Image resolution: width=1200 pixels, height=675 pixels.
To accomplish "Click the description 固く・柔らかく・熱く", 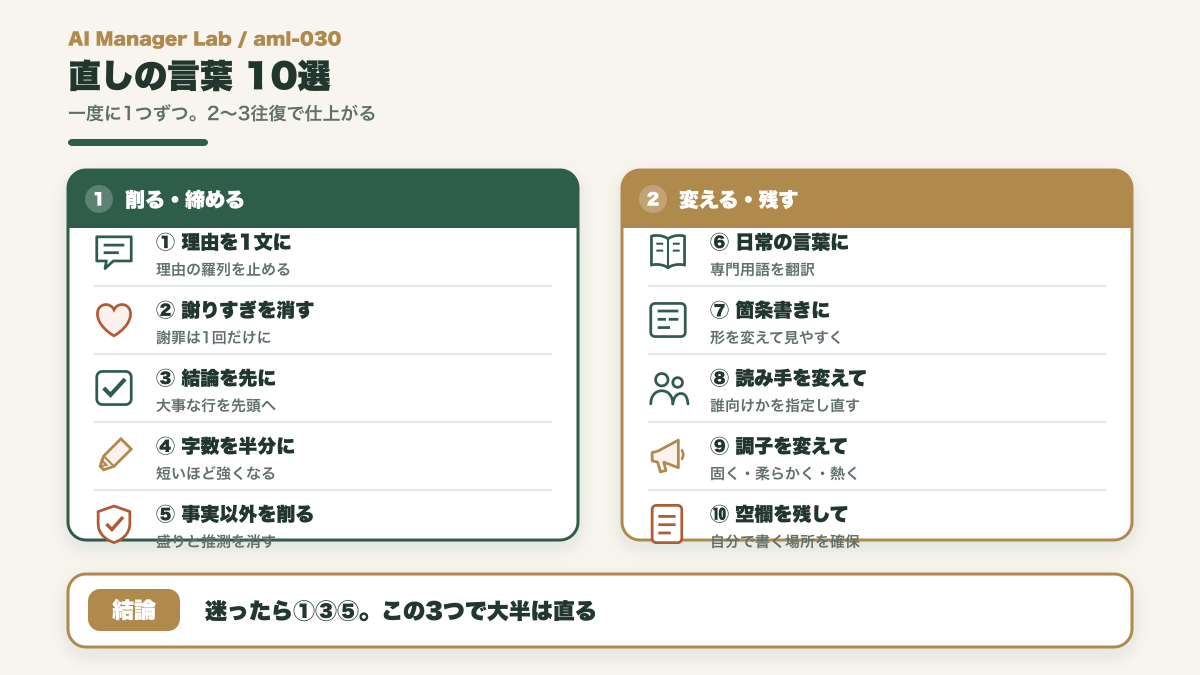I will (x=784, y=473).
